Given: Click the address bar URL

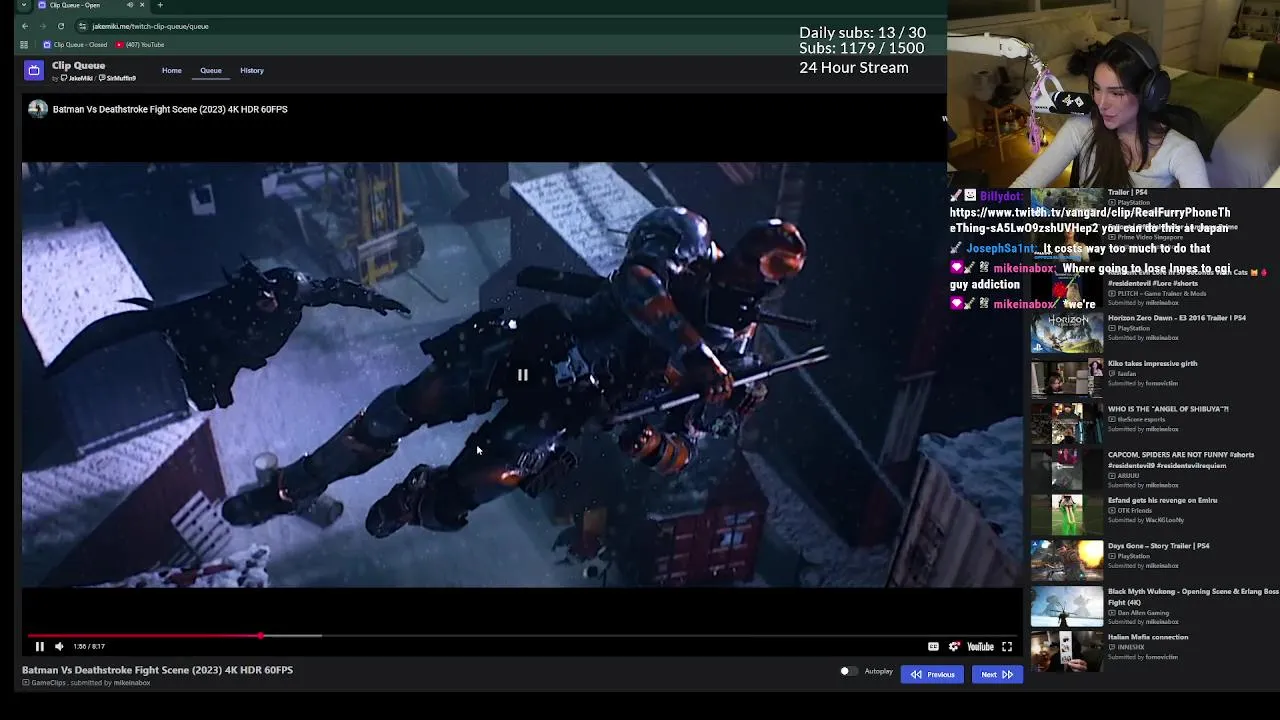Looking at the screenshot, I should [150, 26].
